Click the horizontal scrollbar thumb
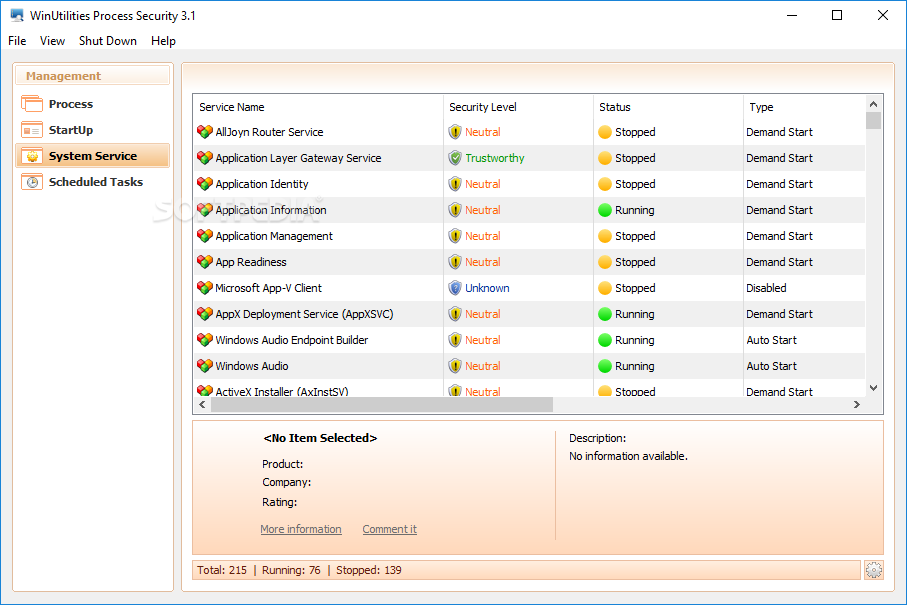The height and width of the screenshot is (605, 907). 382,405
